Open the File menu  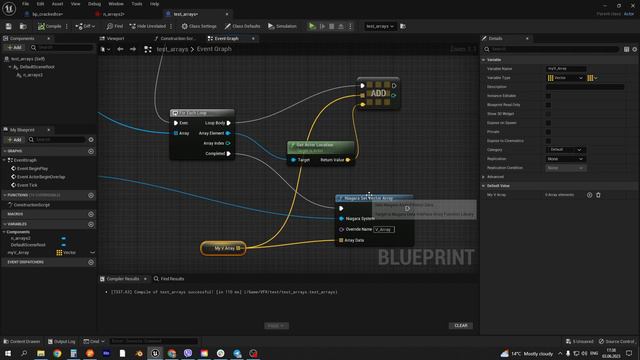click(25, 4)
